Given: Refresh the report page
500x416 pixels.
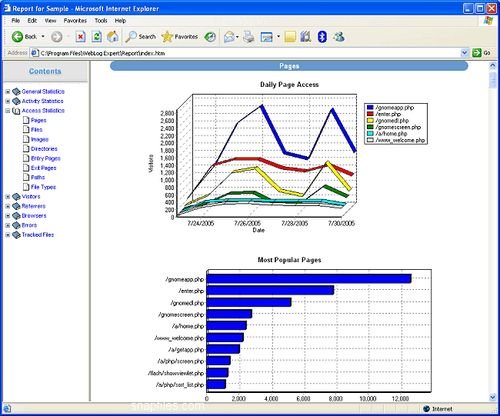Looking at the screenshot, I should [97, 37].
